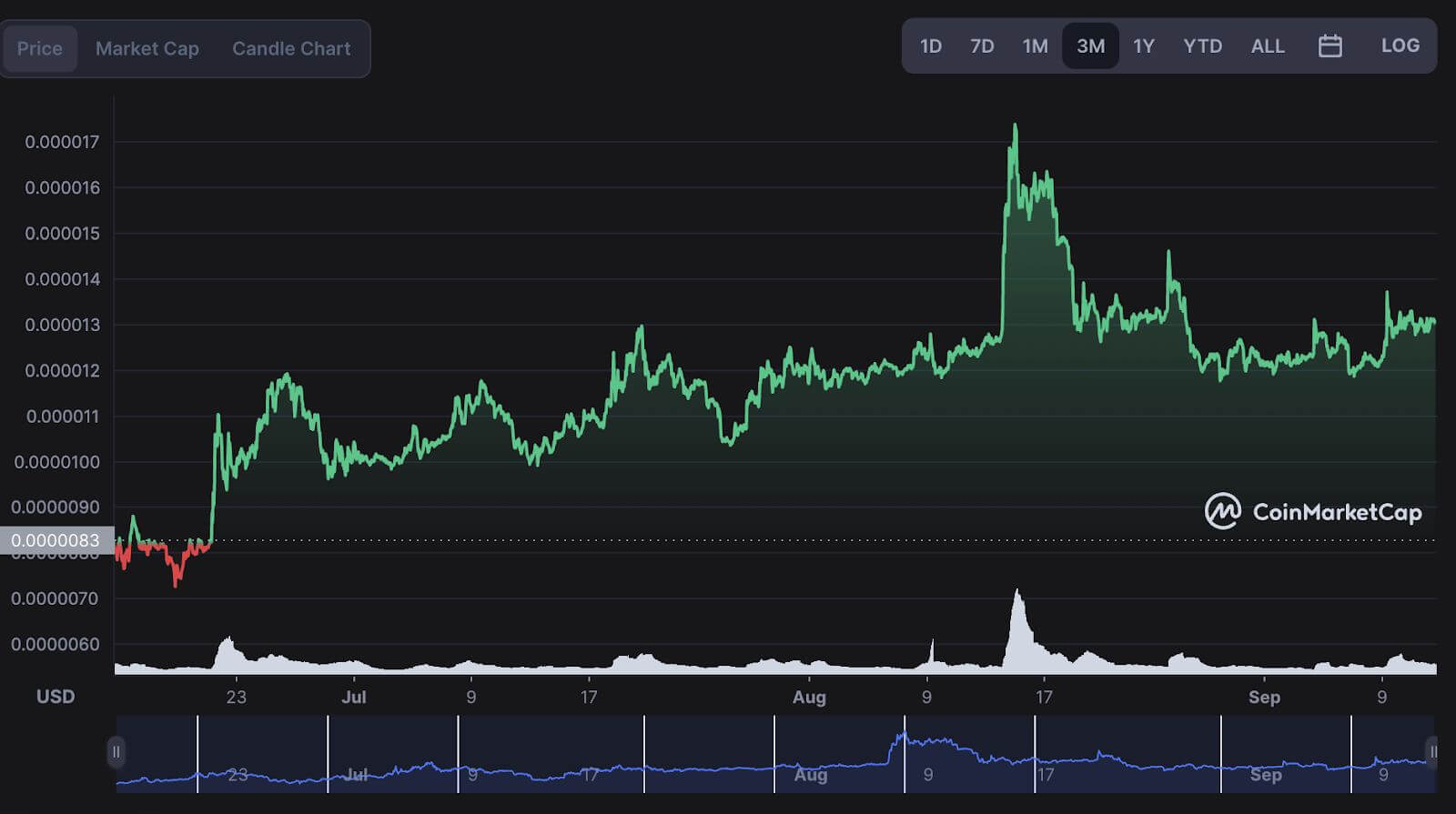This screenshot has height=814, width=1456.
Task: Switch to the Market Cap tab
Action: [x=147, y=48]
